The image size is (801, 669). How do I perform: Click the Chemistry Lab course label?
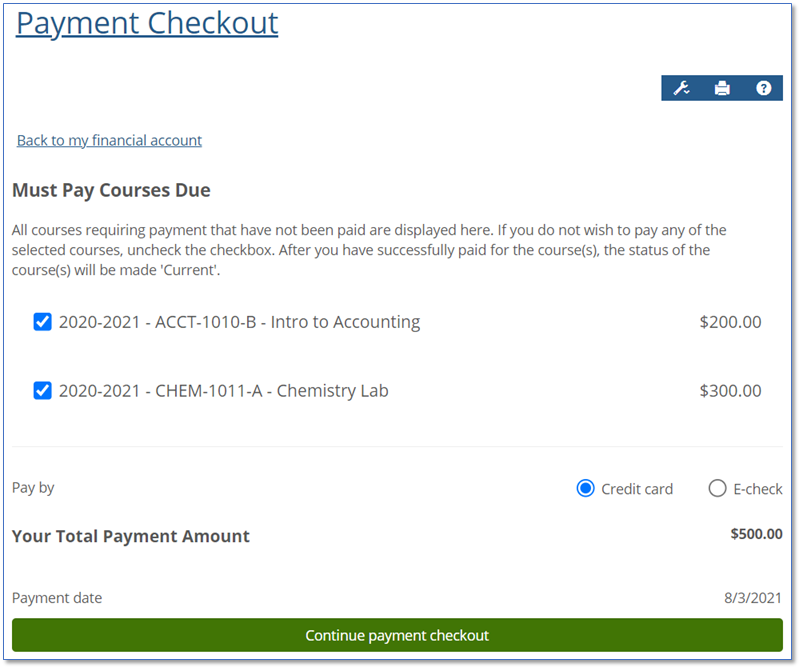coord(223,391)
